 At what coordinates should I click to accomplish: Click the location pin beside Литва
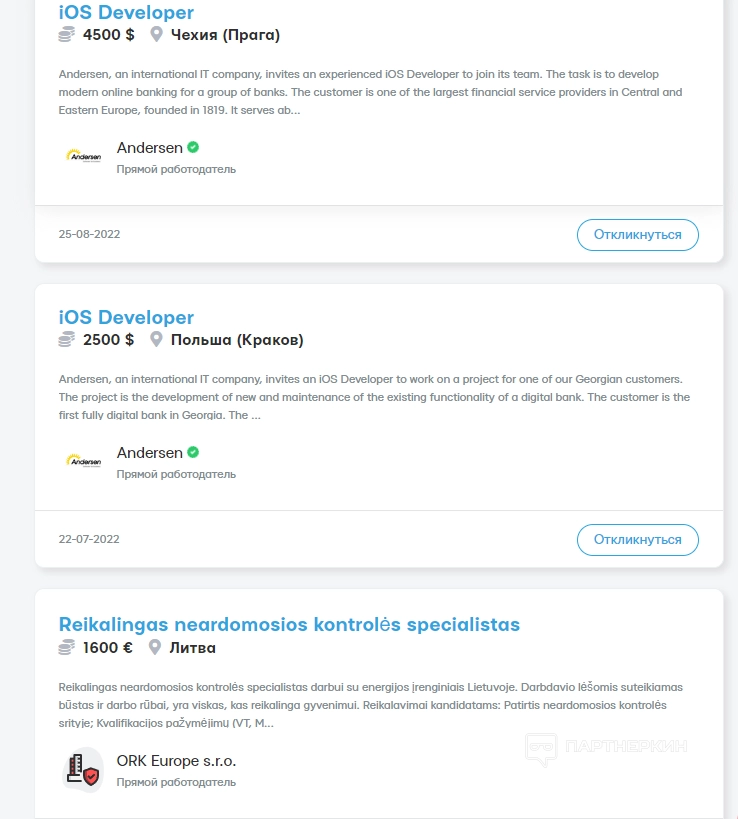click(x=156, y=648)
